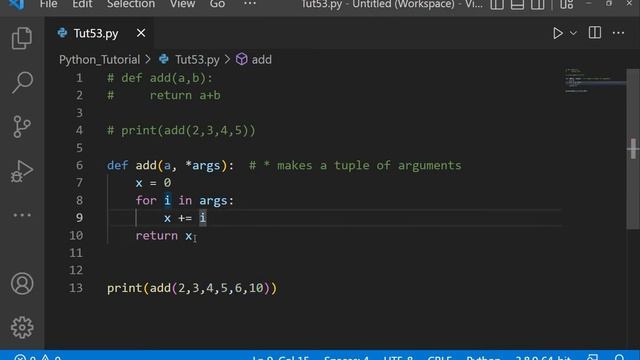Open the Explorer view in activity bar
This screenshot has height=360, width=640.
22,38
